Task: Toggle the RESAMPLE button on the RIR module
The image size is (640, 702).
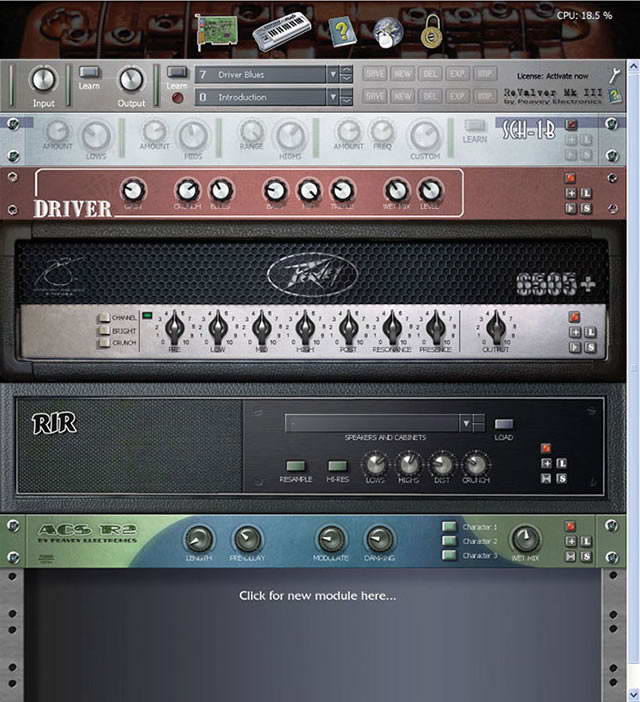Action: tap(295, 466)
